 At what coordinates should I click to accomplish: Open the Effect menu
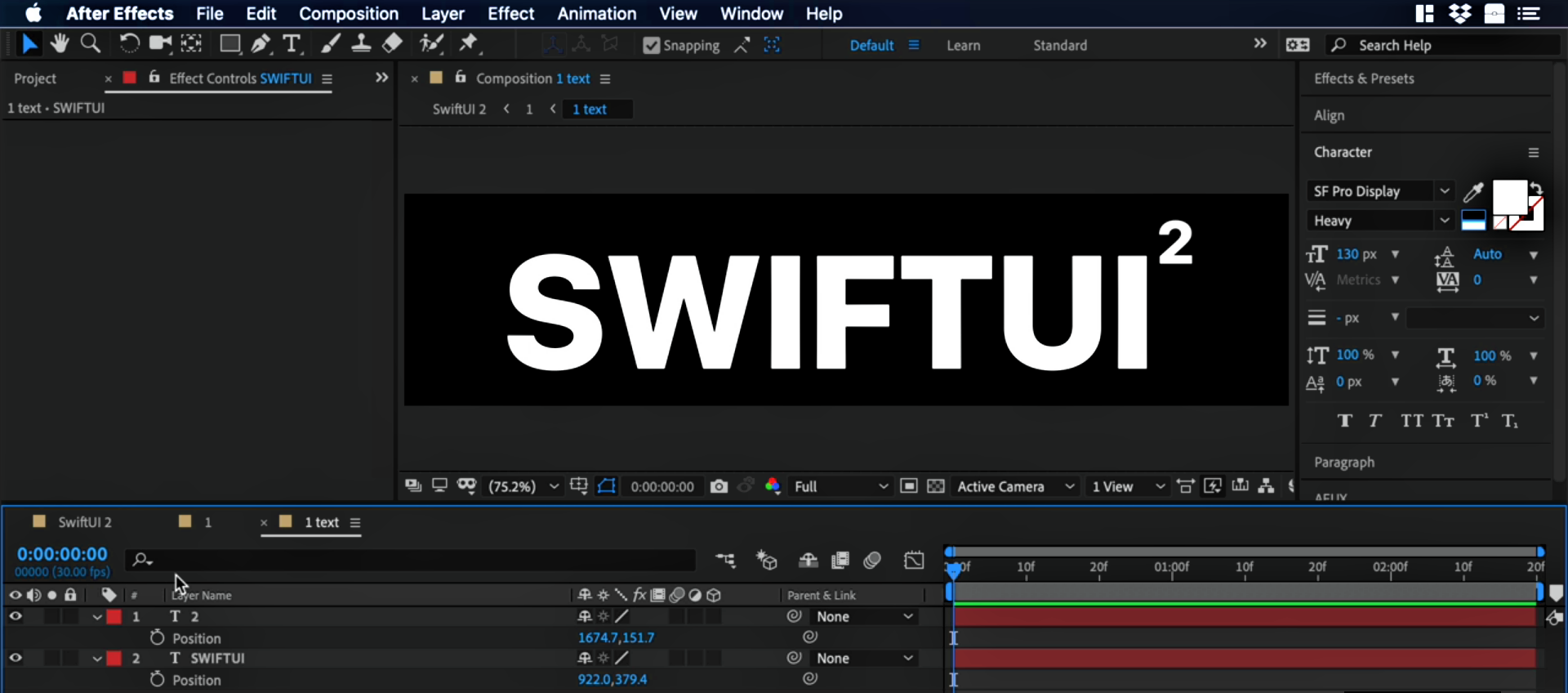point(510,14)
